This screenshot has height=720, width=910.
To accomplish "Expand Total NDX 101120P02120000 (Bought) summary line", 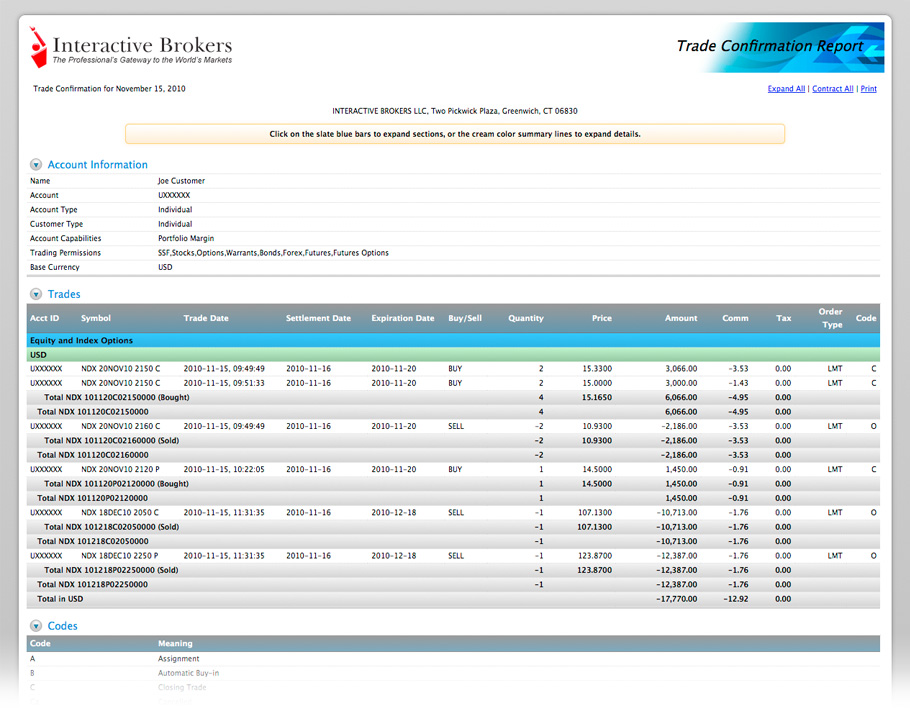I will pos(453,484).
